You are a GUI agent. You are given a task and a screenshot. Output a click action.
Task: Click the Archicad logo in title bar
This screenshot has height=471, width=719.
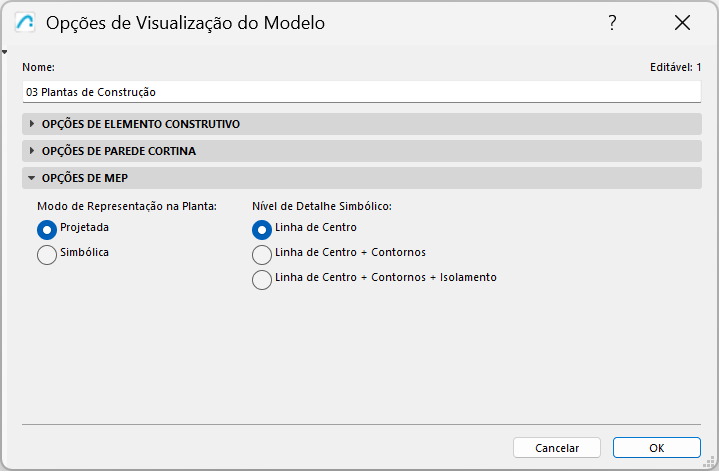click(x=25, y=23)
